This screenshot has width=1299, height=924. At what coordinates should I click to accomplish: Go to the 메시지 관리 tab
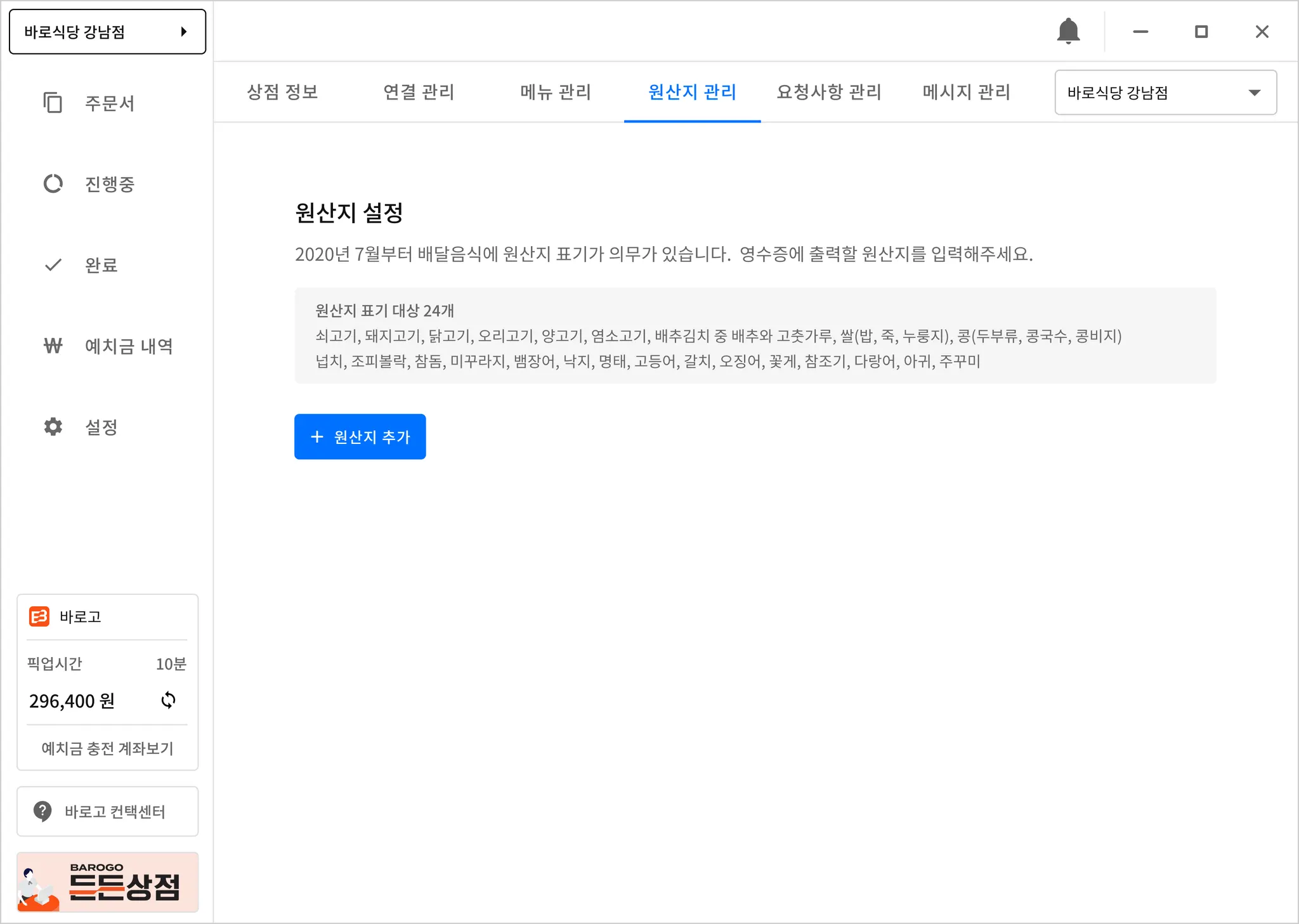pyautogui.click(x=966, y=92)
